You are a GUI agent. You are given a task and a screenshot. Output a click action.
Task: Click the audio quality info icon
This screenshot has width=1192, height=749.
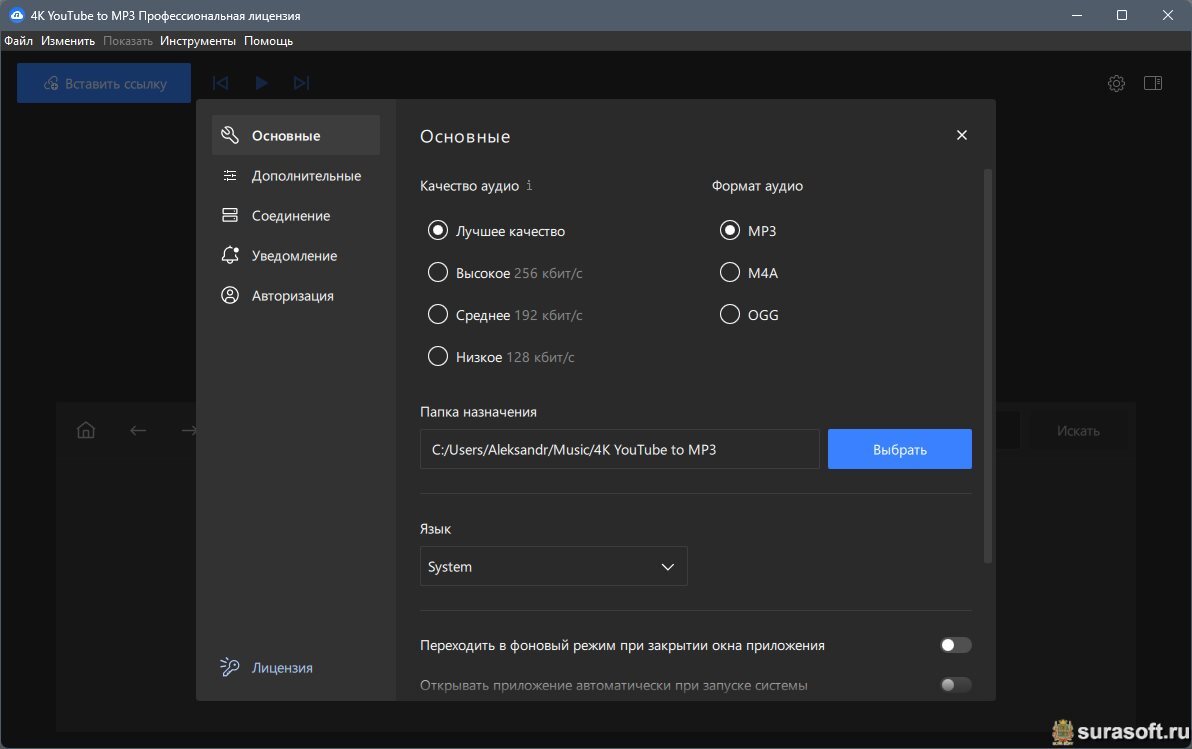[x=529, y=186]
